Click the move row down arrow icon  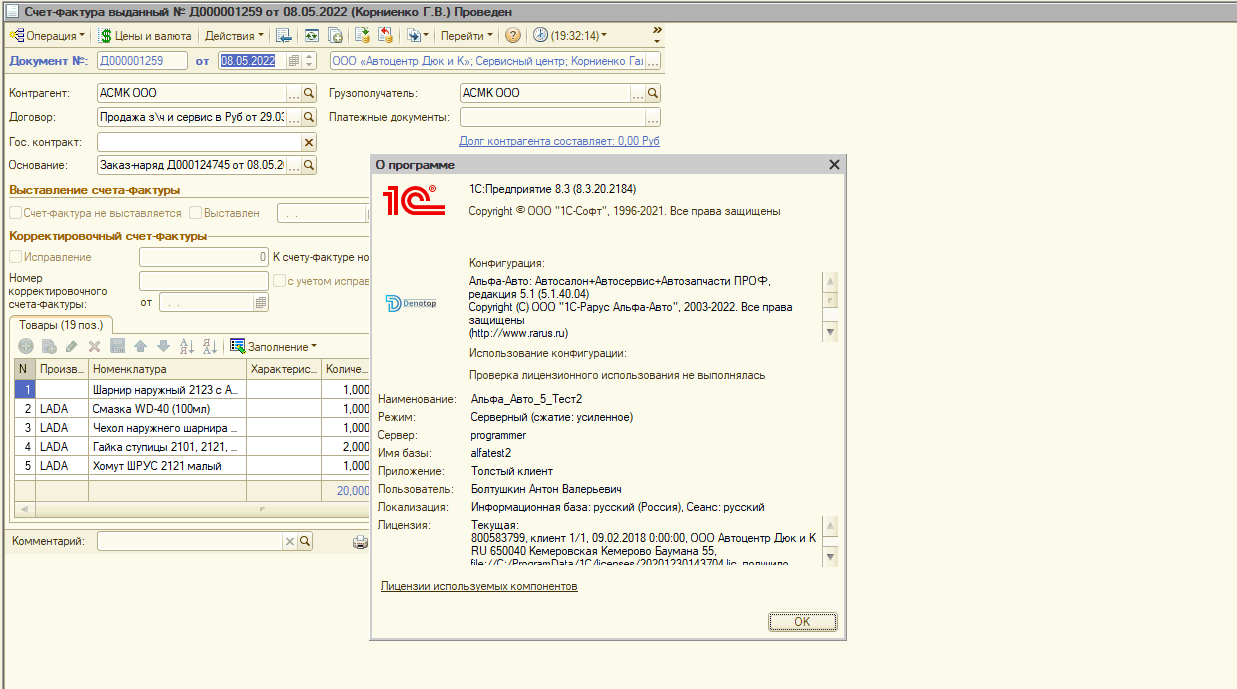click(163, 346)
